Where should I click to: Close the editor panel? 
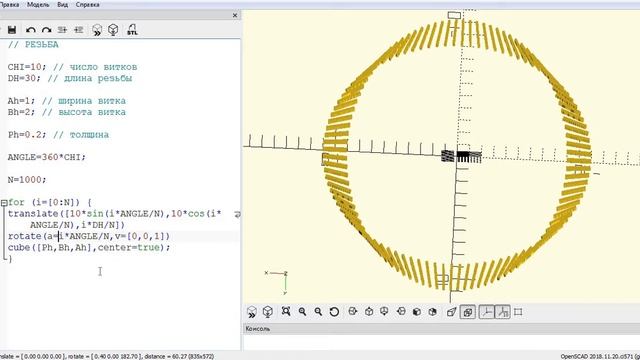[x=235, y=15]
